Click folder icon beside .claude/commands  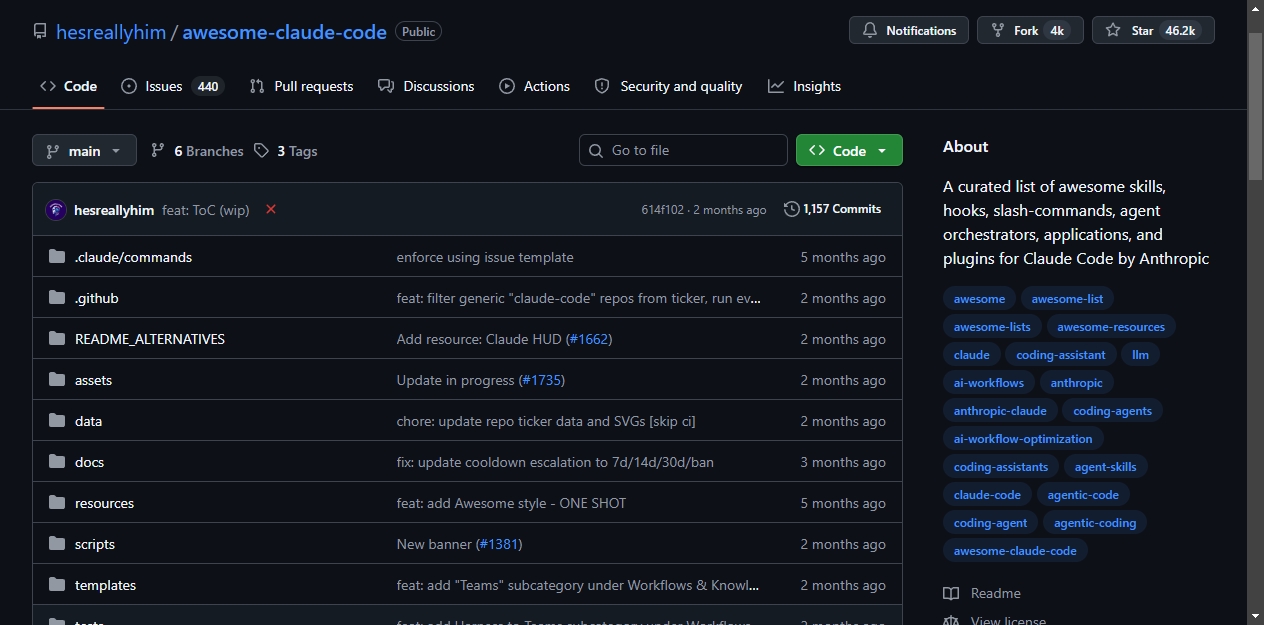pyautogui.click(x=57, y=257)
